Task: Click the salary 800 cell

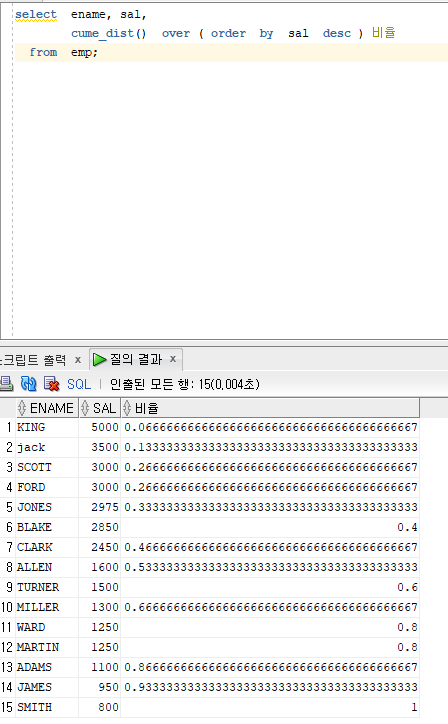Action: (x=100, y=707)
